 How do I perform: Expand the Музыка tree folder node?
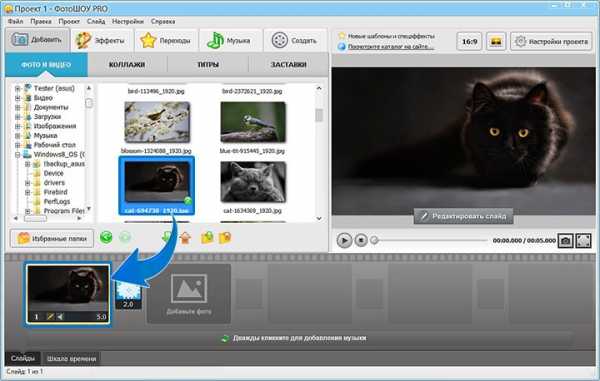click(18, 136)
